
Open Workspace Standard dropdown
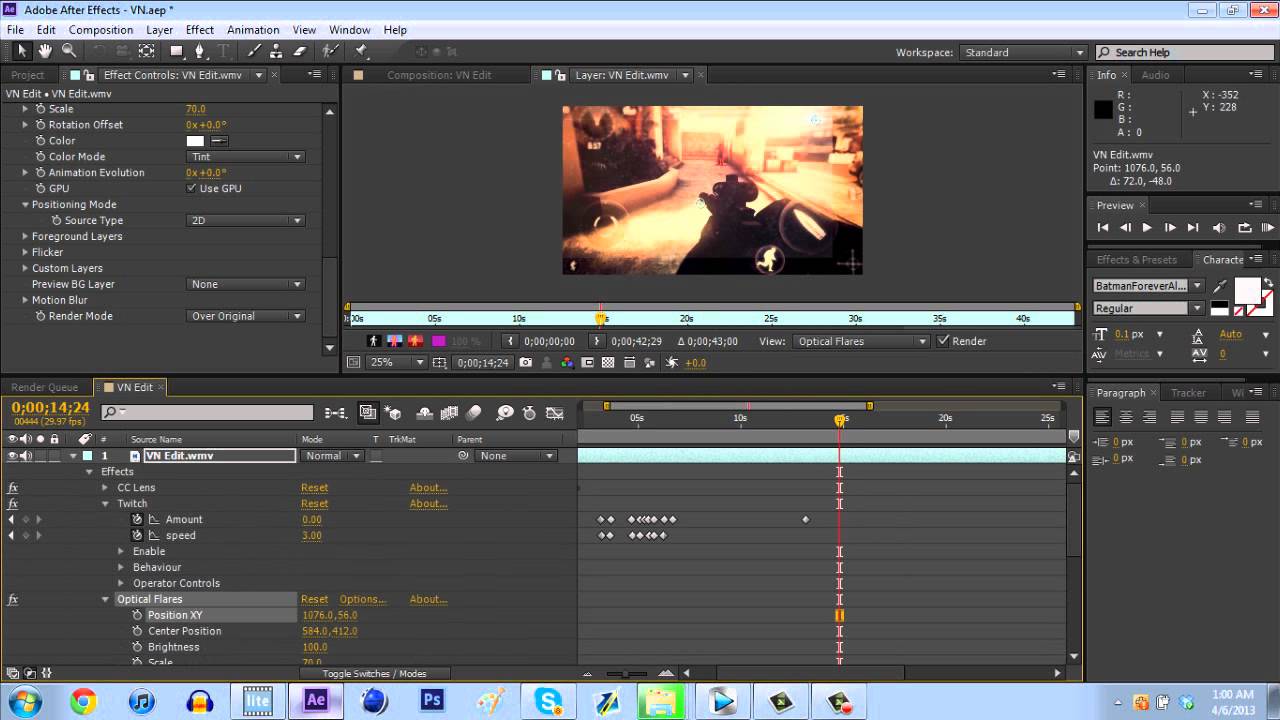point(1023,52)
